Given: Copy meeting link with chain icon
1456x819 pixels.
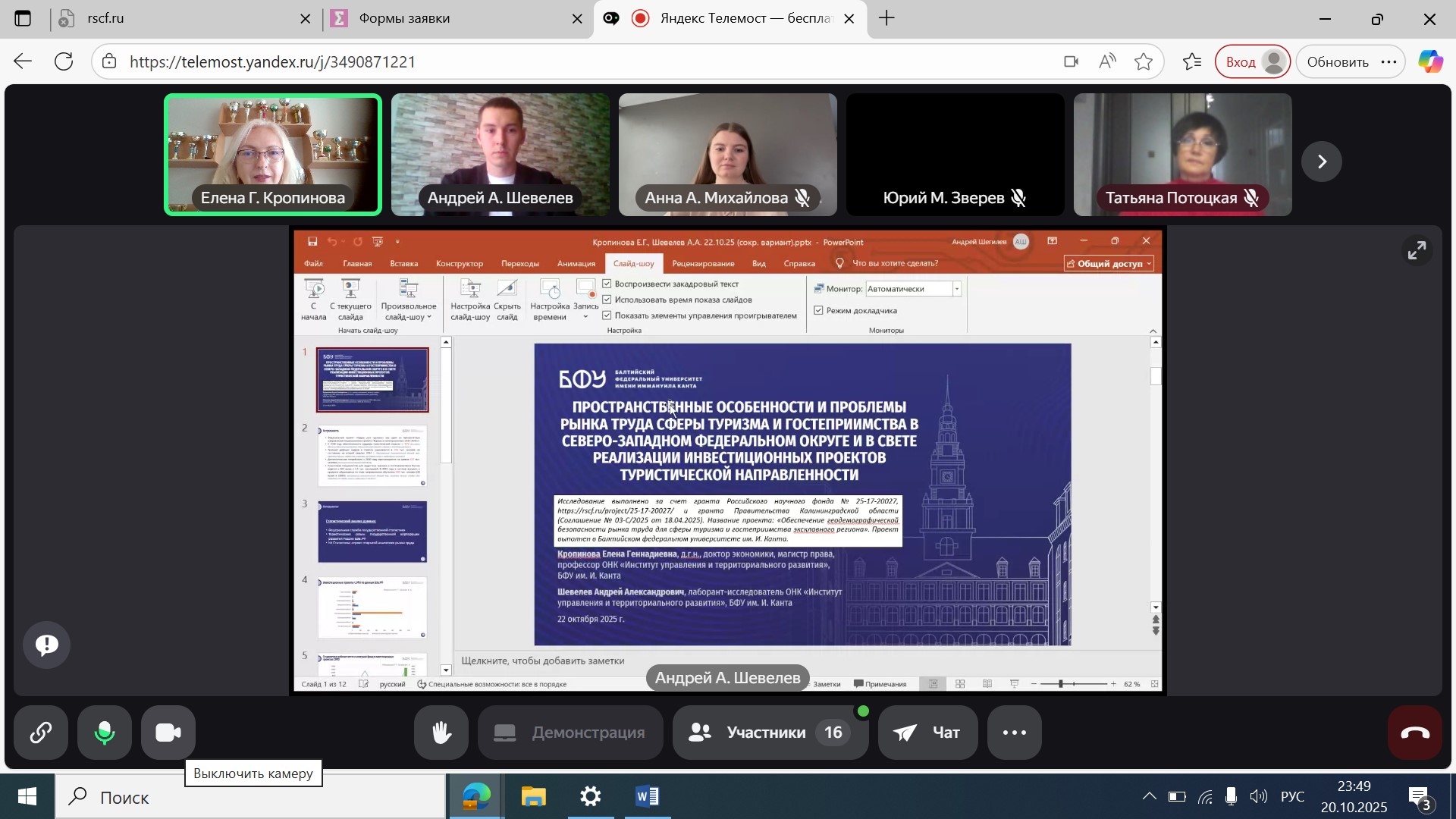Looking at the screenshot, I should point(40,733).
